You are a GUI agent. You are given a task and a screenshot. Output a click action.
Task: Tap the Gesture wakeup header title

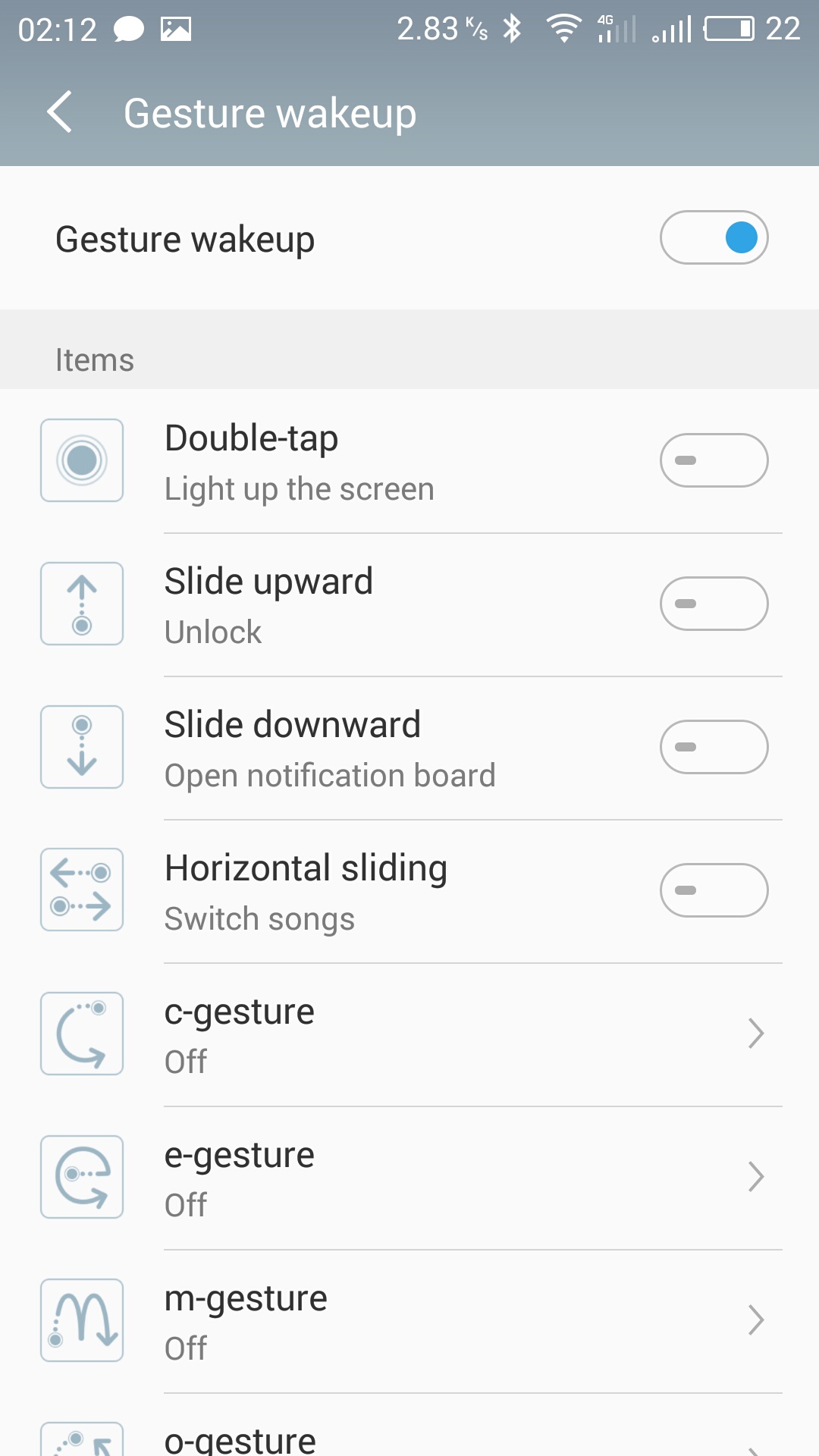[x=270, y=114]
